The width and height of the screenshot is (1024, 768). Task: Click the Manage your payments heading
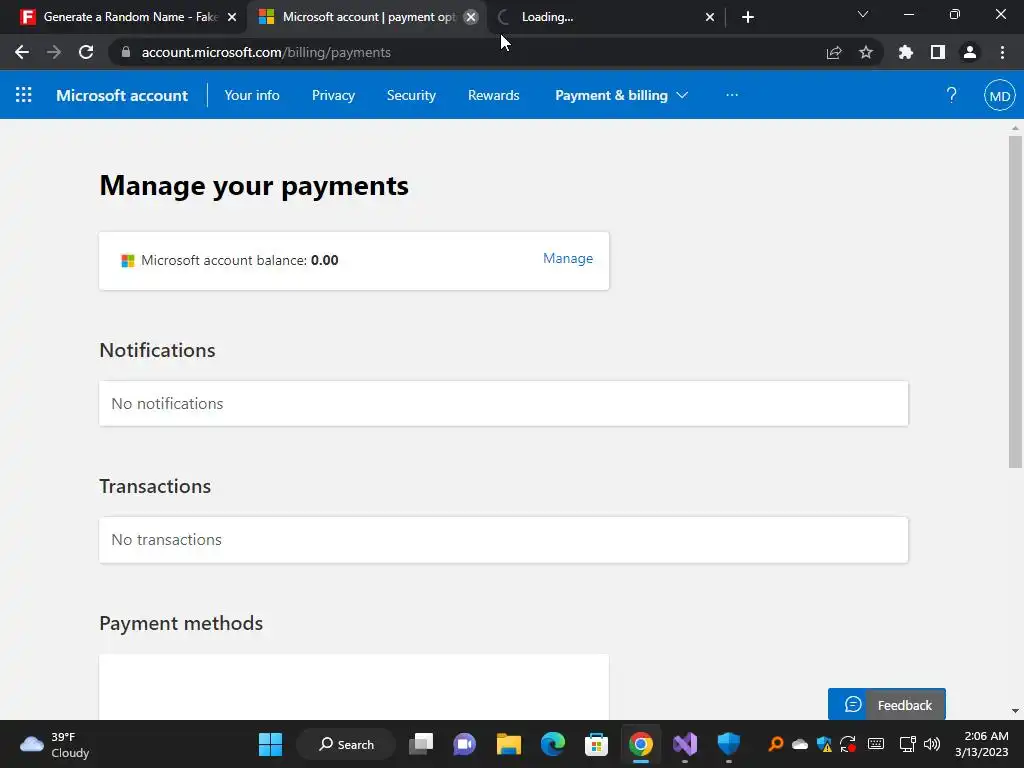tap(254, 186)
